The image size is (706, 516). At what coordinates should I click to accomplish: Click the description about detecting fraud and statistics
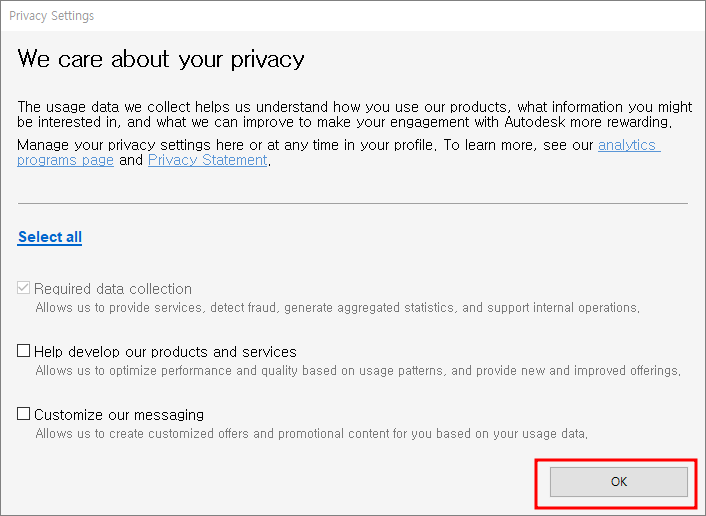[338, 308]
